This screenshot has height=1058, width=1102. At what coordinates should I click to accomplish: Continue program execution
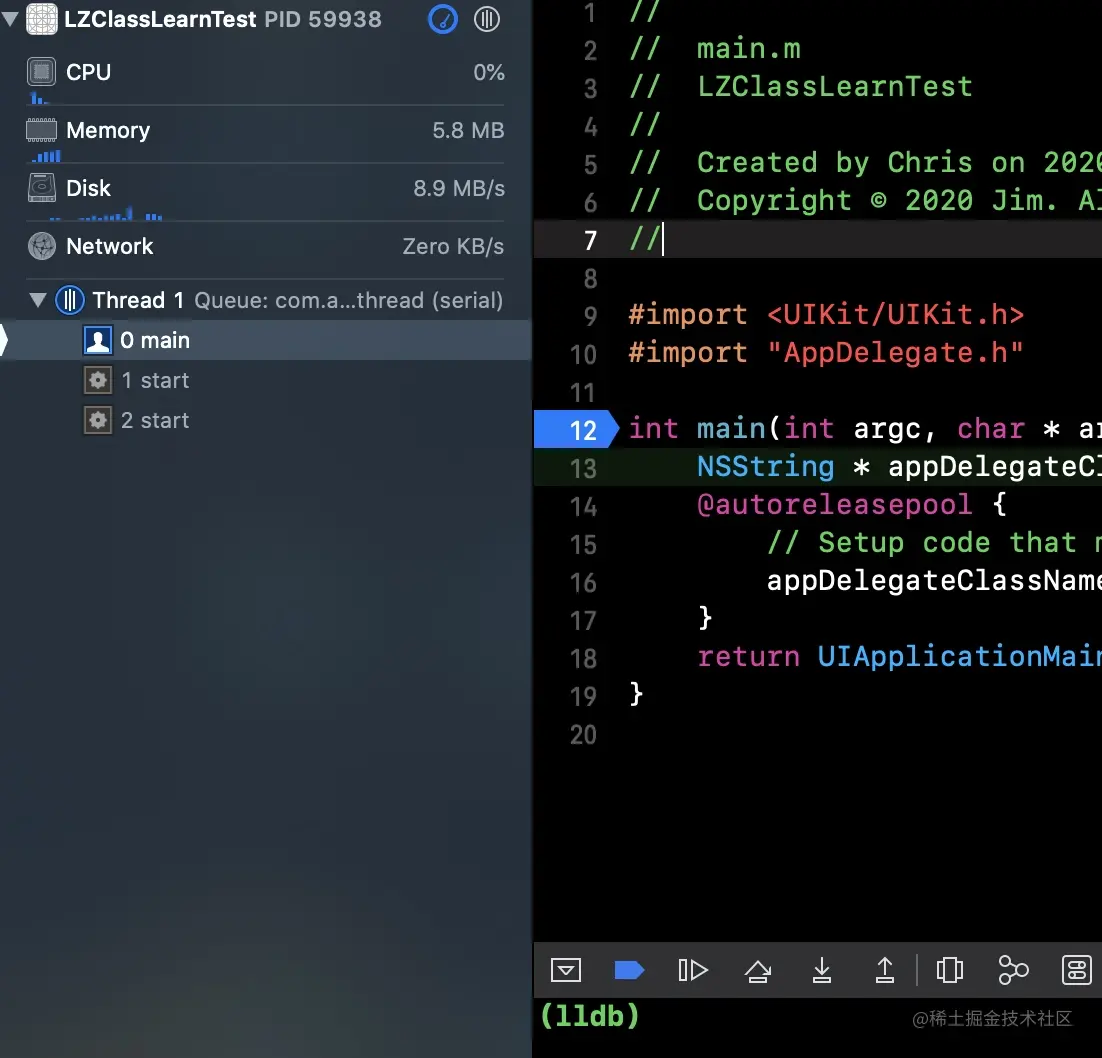coord(693,970)
